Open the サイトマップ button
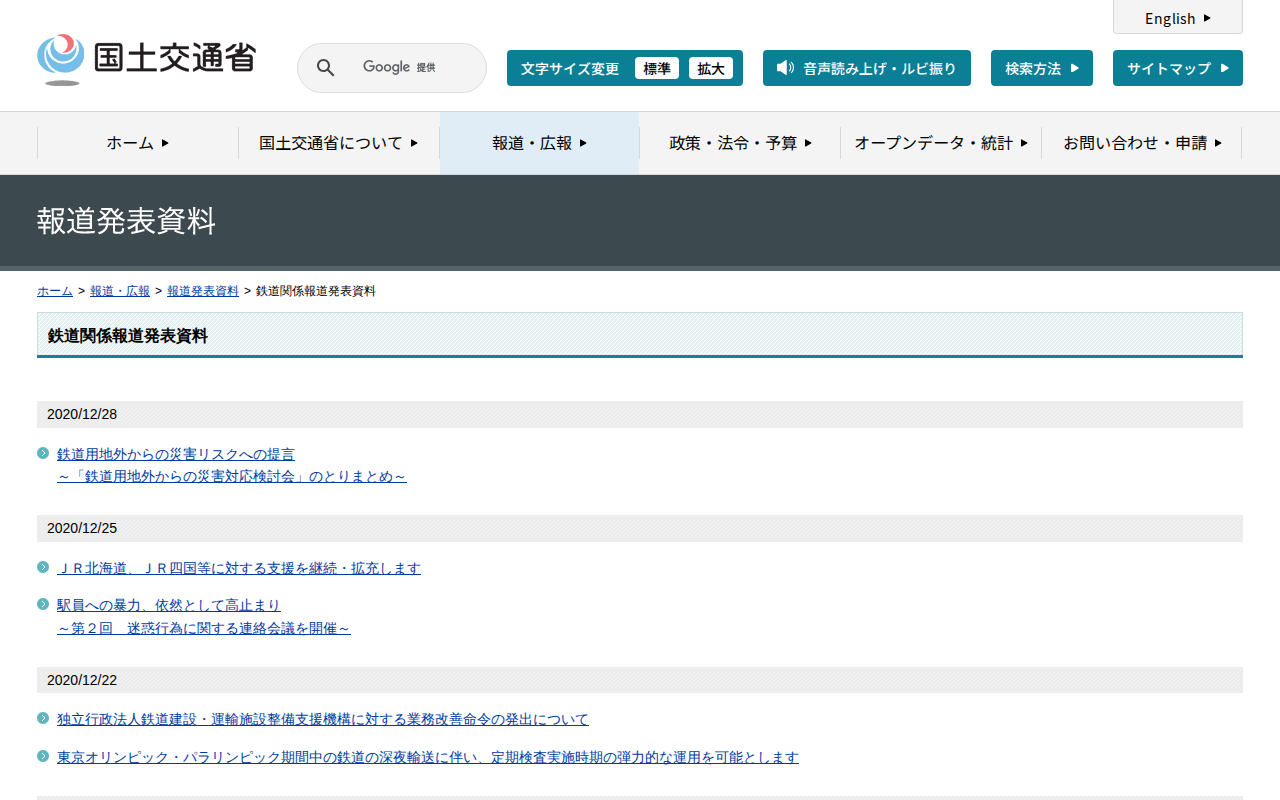Screen dimensions: 1280x800 [1177, 68]
